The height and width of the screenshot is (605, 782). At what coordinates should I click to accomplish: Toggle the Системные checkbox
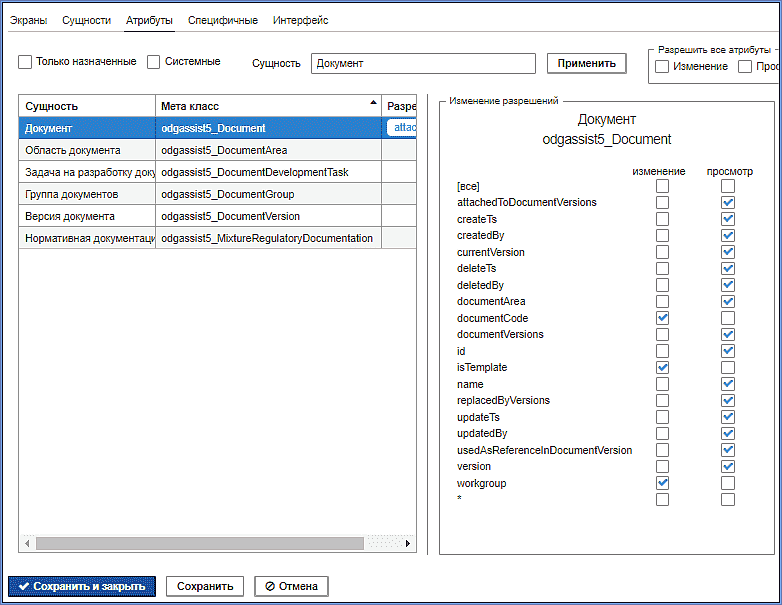coord(154,62)
